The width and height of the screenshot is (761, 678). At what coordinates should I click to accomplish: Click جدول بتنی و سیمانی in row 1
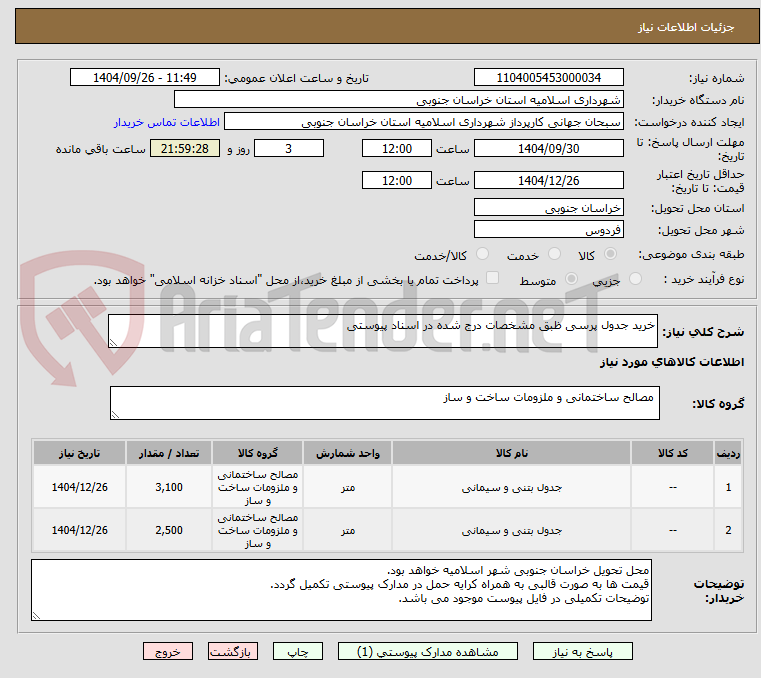coord(512,487)
